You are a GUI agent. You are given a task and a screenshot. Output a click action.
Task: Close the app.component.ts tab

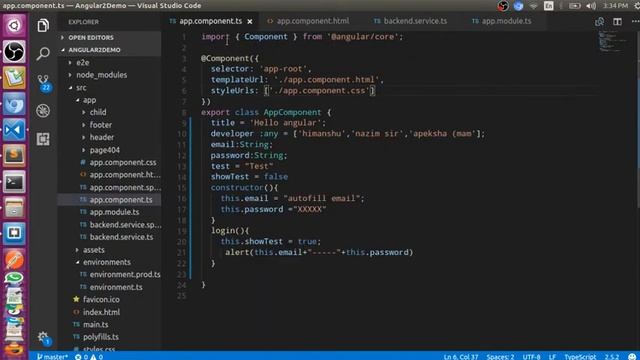pyautogui.click(x=250, y=21)
